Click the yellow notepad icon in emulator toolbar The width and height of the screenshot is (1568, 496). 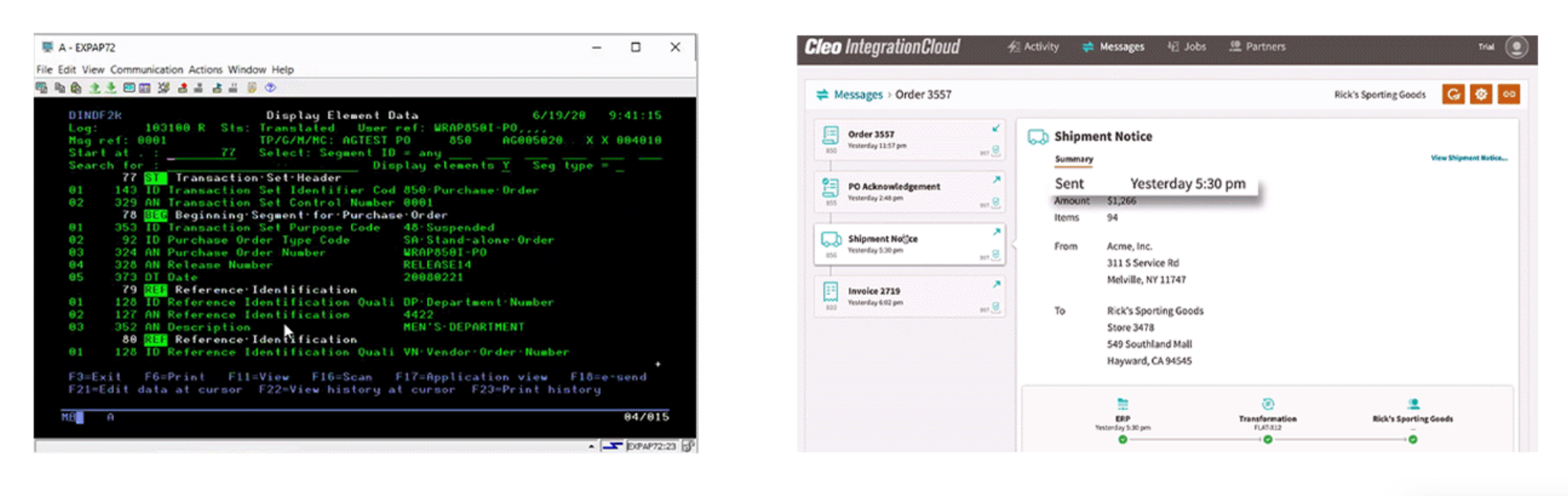[251, 88]
